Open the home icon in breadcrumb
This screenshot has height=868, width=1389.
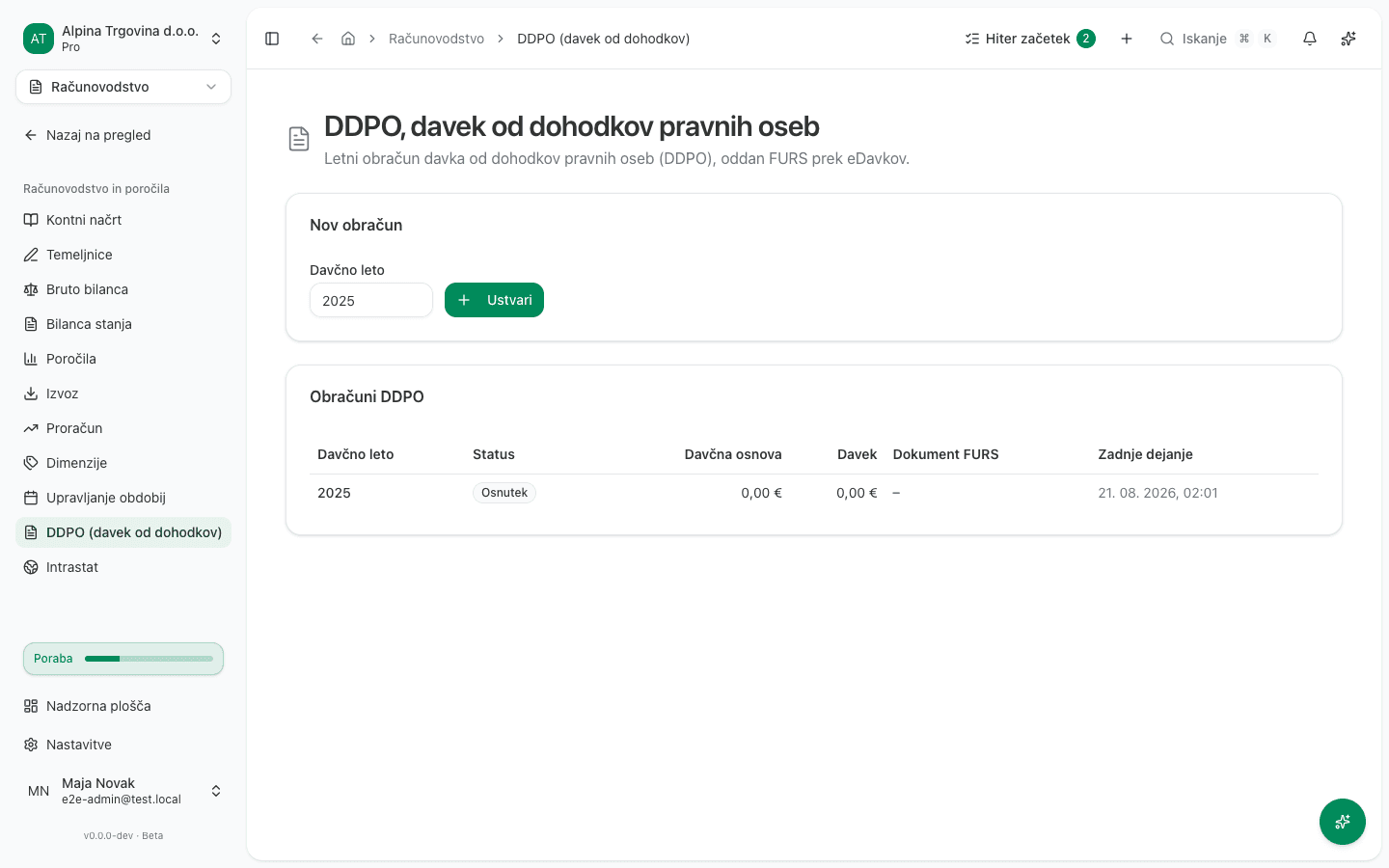click(x=348, y=39)
